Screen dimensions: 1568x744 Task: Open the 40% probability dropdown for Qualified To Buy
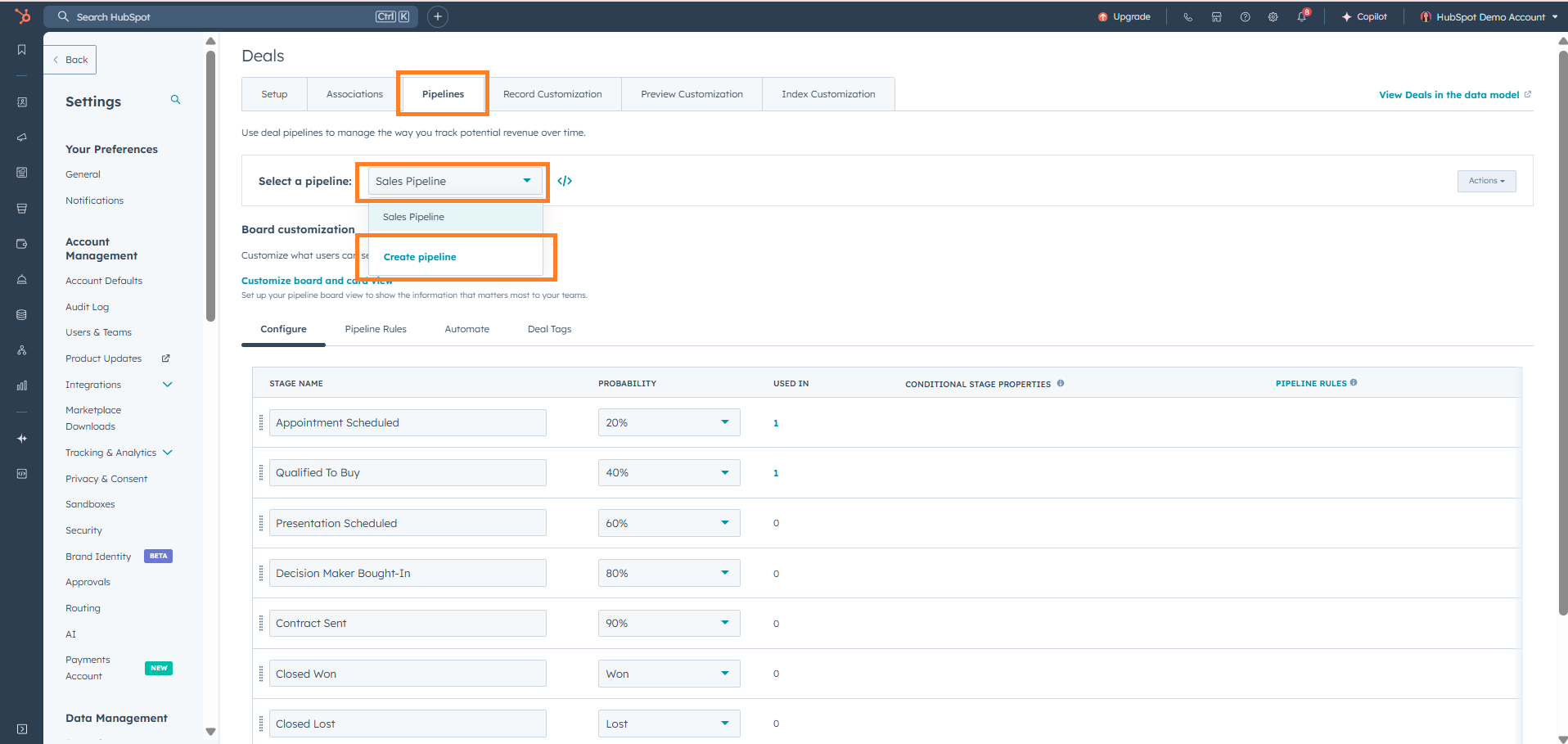coord(669,472)
